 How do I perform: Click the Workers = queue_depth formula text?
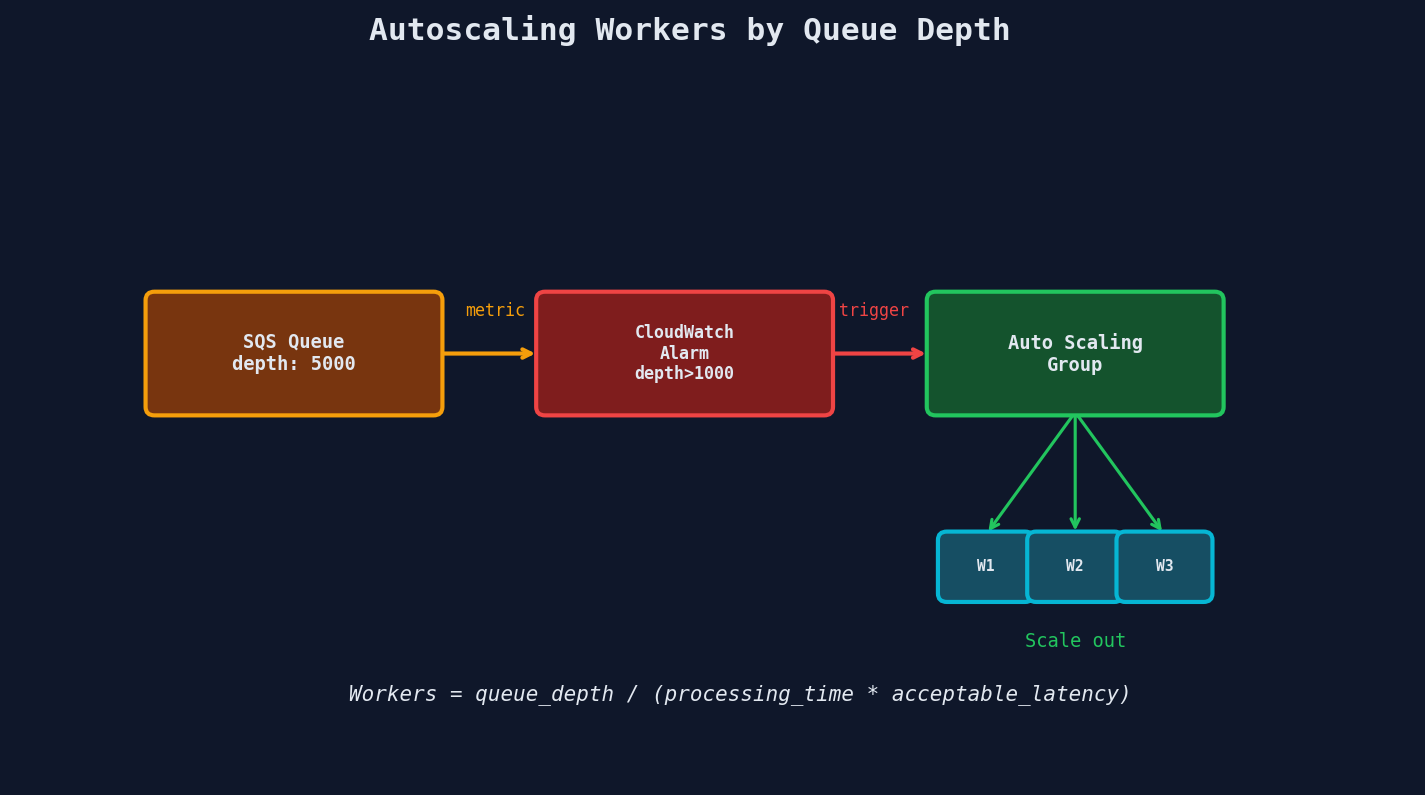click(740, 694)
